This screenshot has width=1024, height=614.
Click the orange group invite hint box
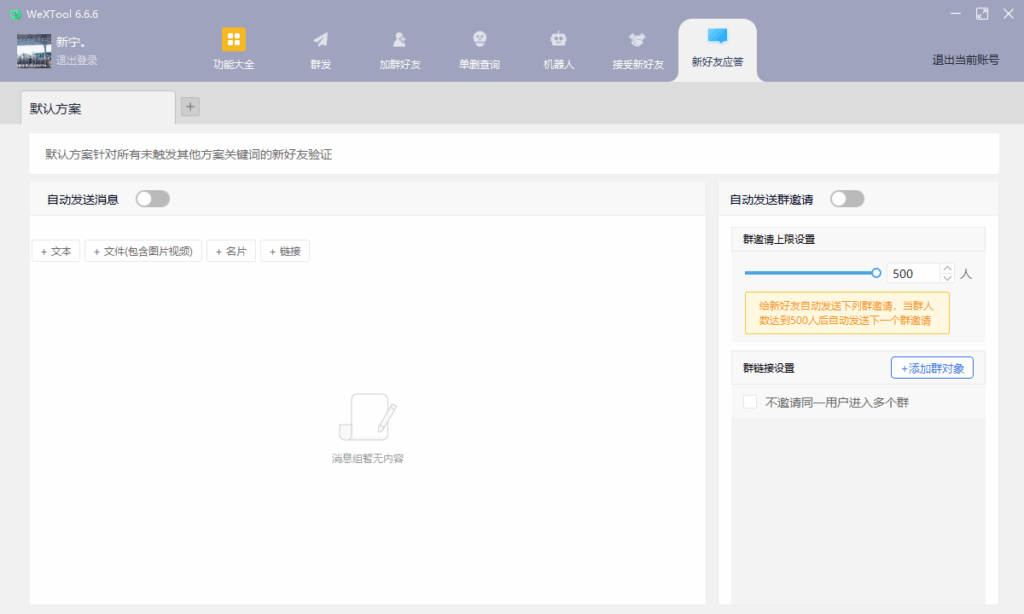tap(847, 313)
